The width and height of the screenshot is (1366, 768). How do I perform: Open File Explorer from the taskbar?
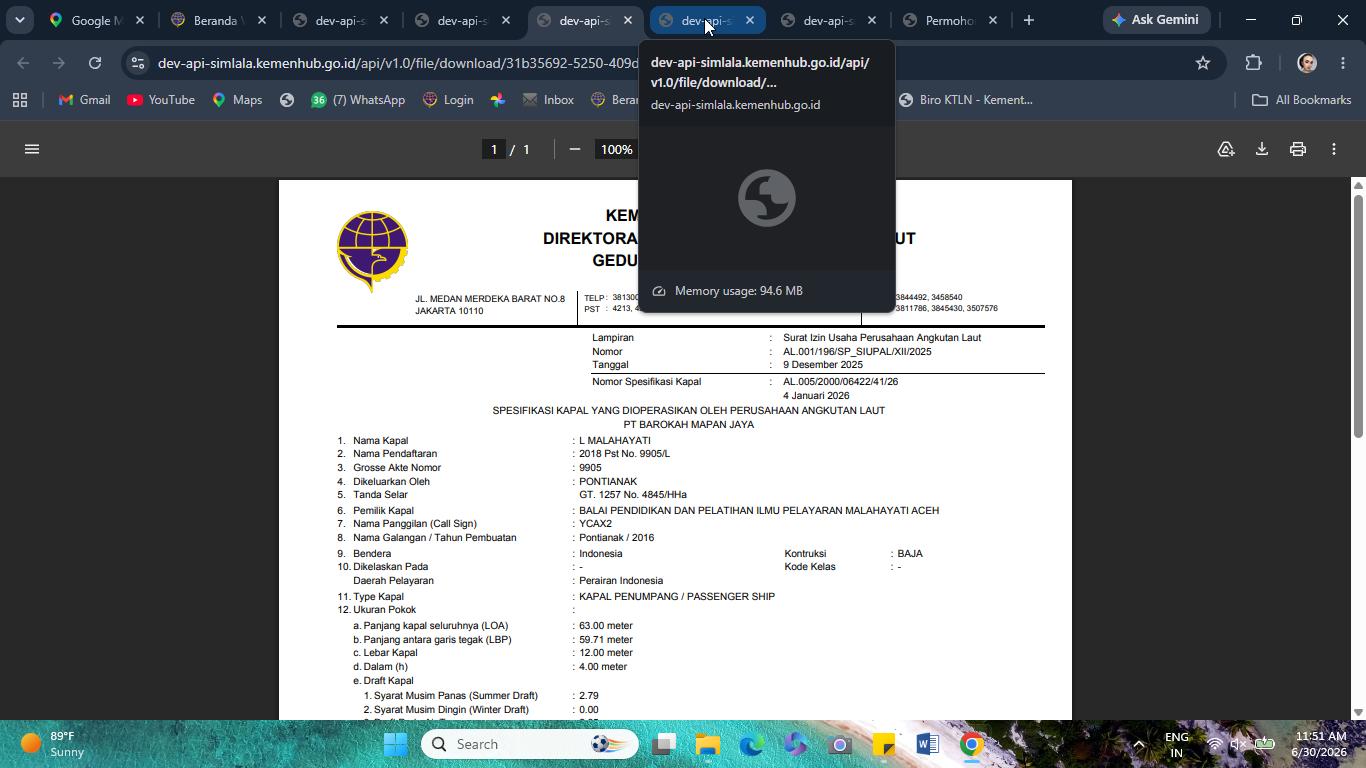click(708, 744)
